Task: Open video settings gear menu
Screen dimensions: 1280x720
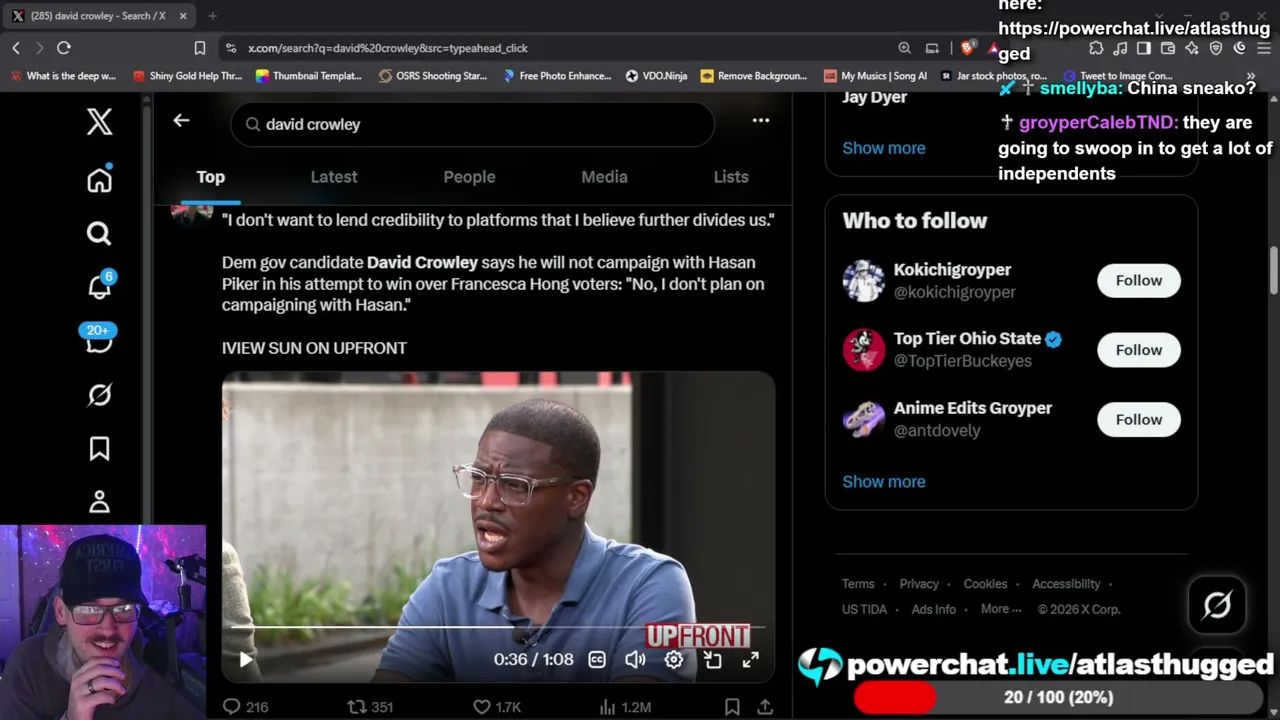Action: pyautogui.click(x=674, y=659)
